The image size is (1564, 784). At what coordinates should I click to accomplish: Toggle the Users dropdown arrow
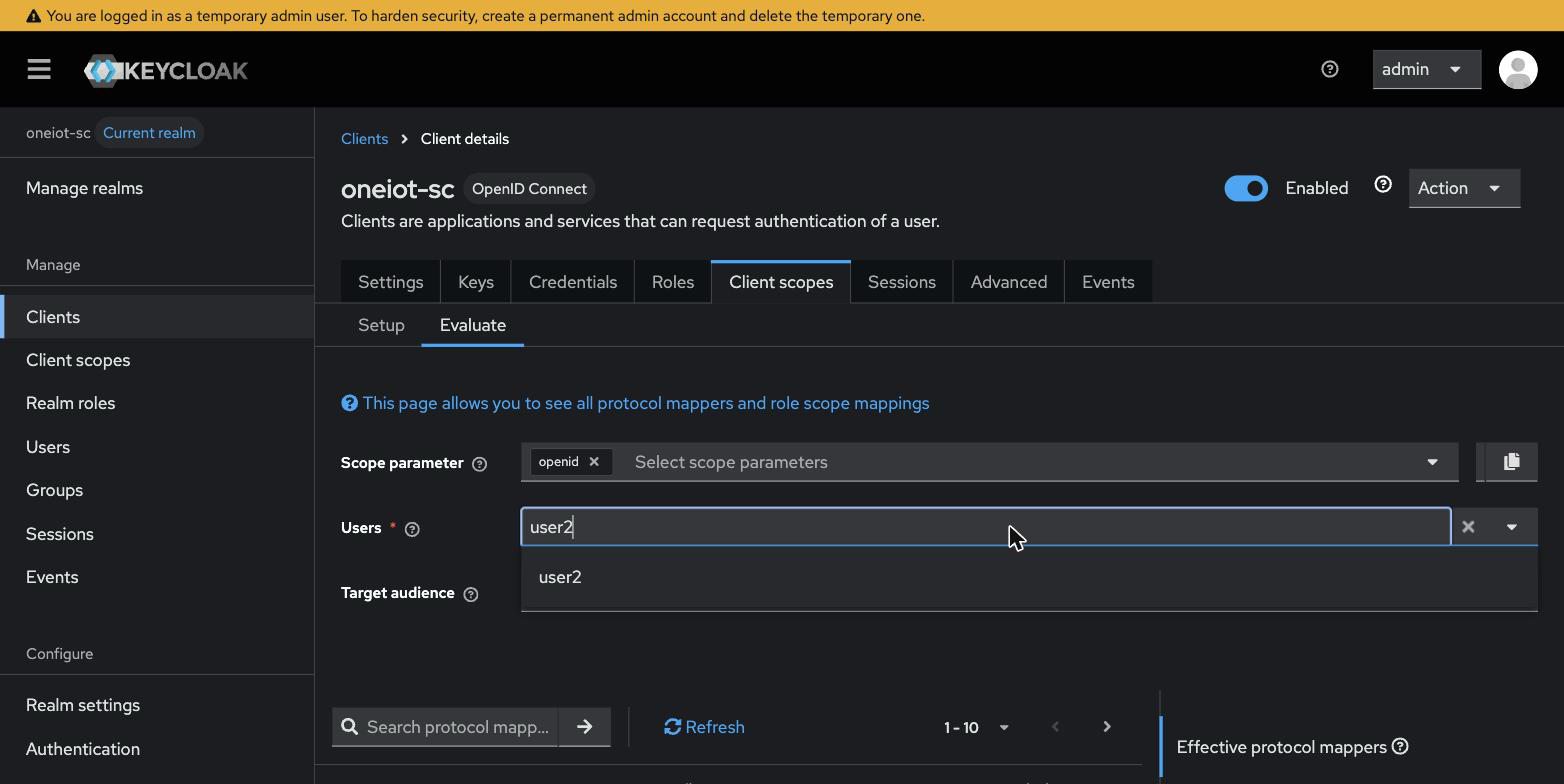[x=1511, y=527]
